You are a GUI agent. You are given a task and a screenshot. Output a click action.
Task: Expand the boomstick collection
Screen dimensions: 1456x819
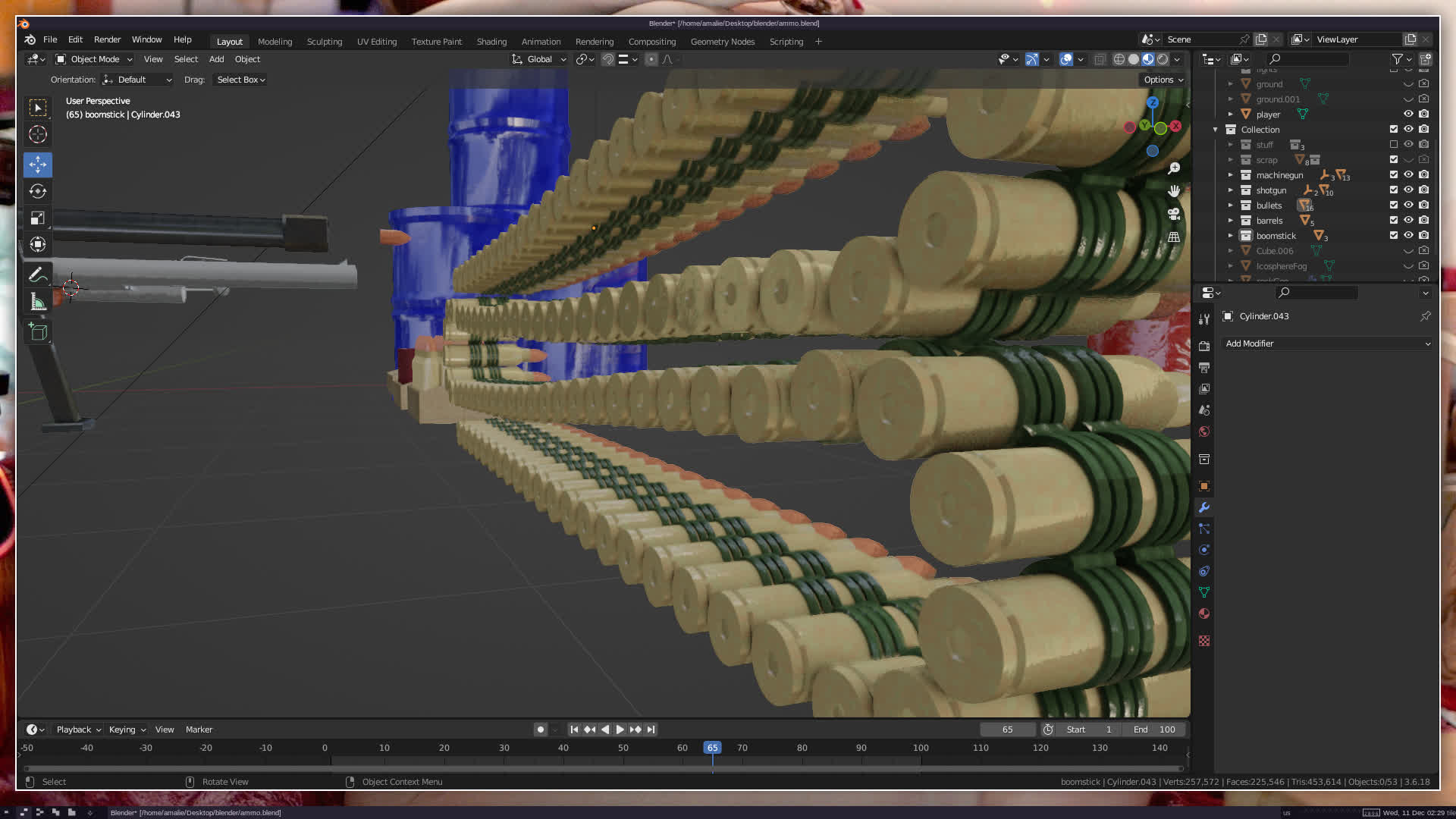coord(1230,236)
